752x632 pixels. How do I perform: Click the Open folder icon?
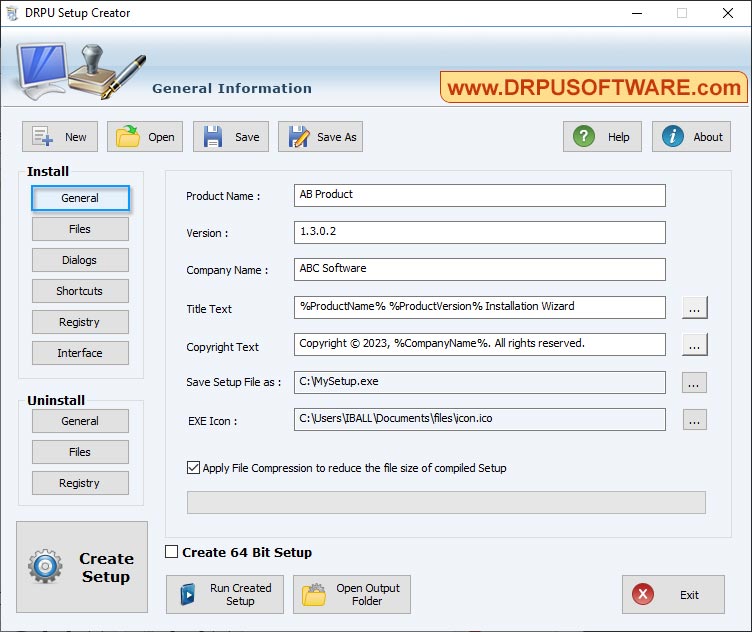pos(128,137)
